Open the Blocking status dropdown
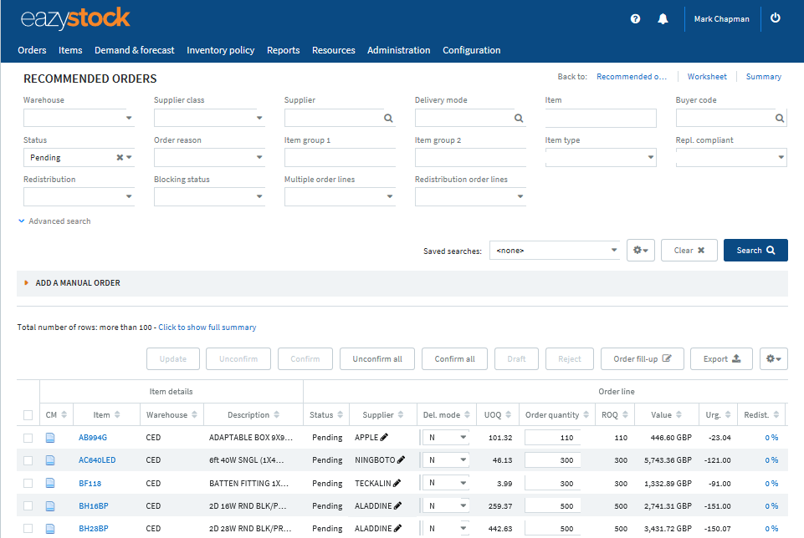Viewport: 804px width, 538px height. tap(209, 196)
